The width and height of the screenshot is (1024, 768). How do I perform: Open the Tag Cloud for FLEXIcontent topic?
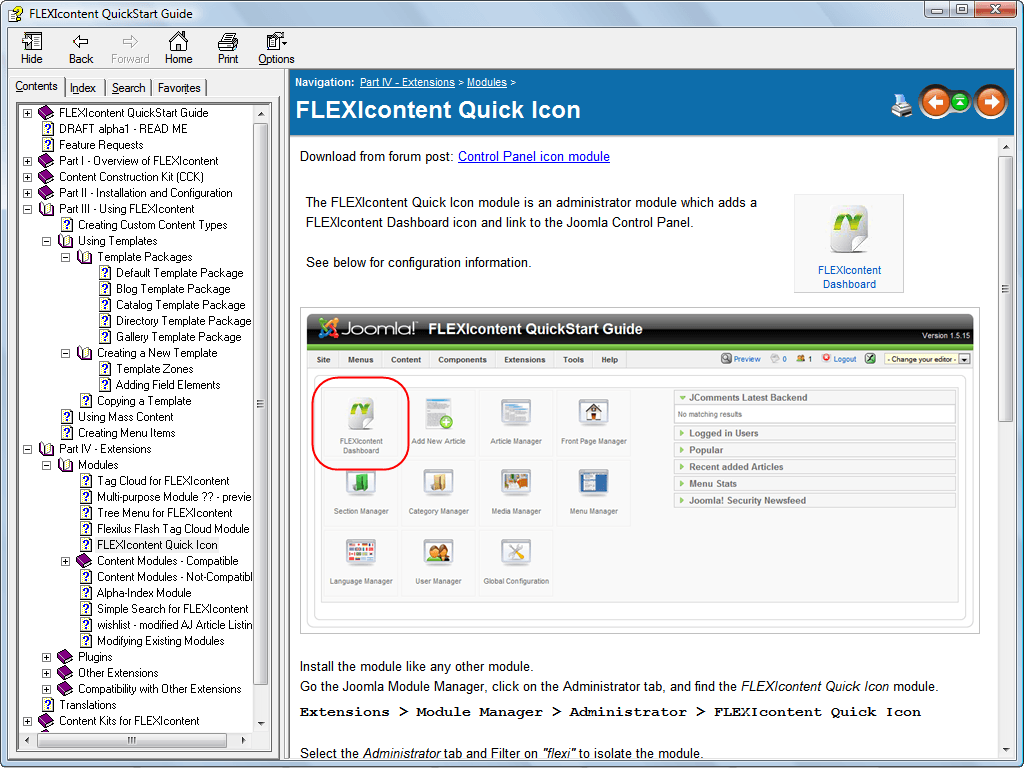(163, 481)
